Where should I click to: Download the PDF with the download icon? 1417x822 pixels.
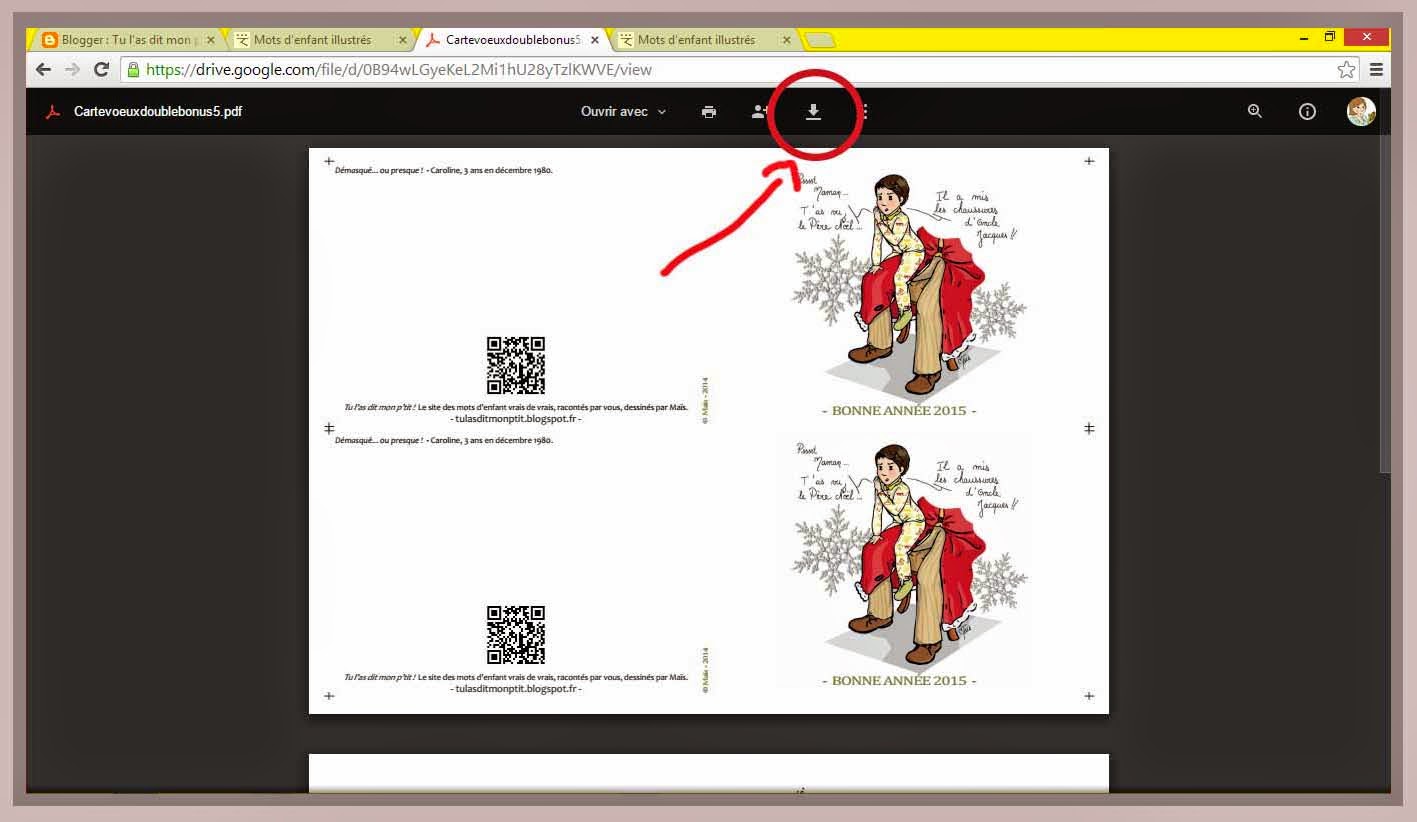(814, 112)
